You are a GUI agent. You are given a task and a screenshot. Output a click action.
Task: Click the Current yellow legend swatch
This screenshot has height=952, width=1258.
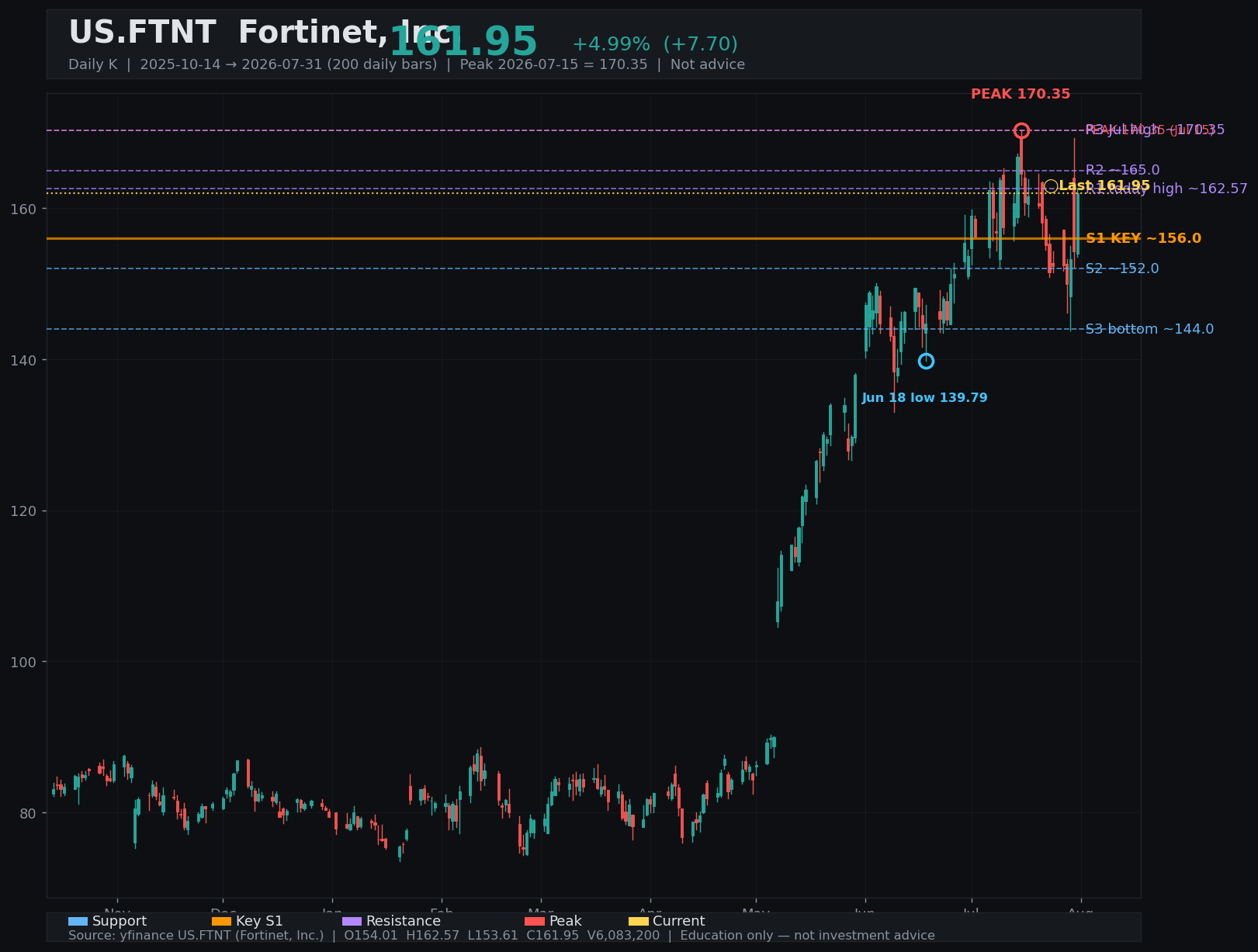[x=638, y=921]
